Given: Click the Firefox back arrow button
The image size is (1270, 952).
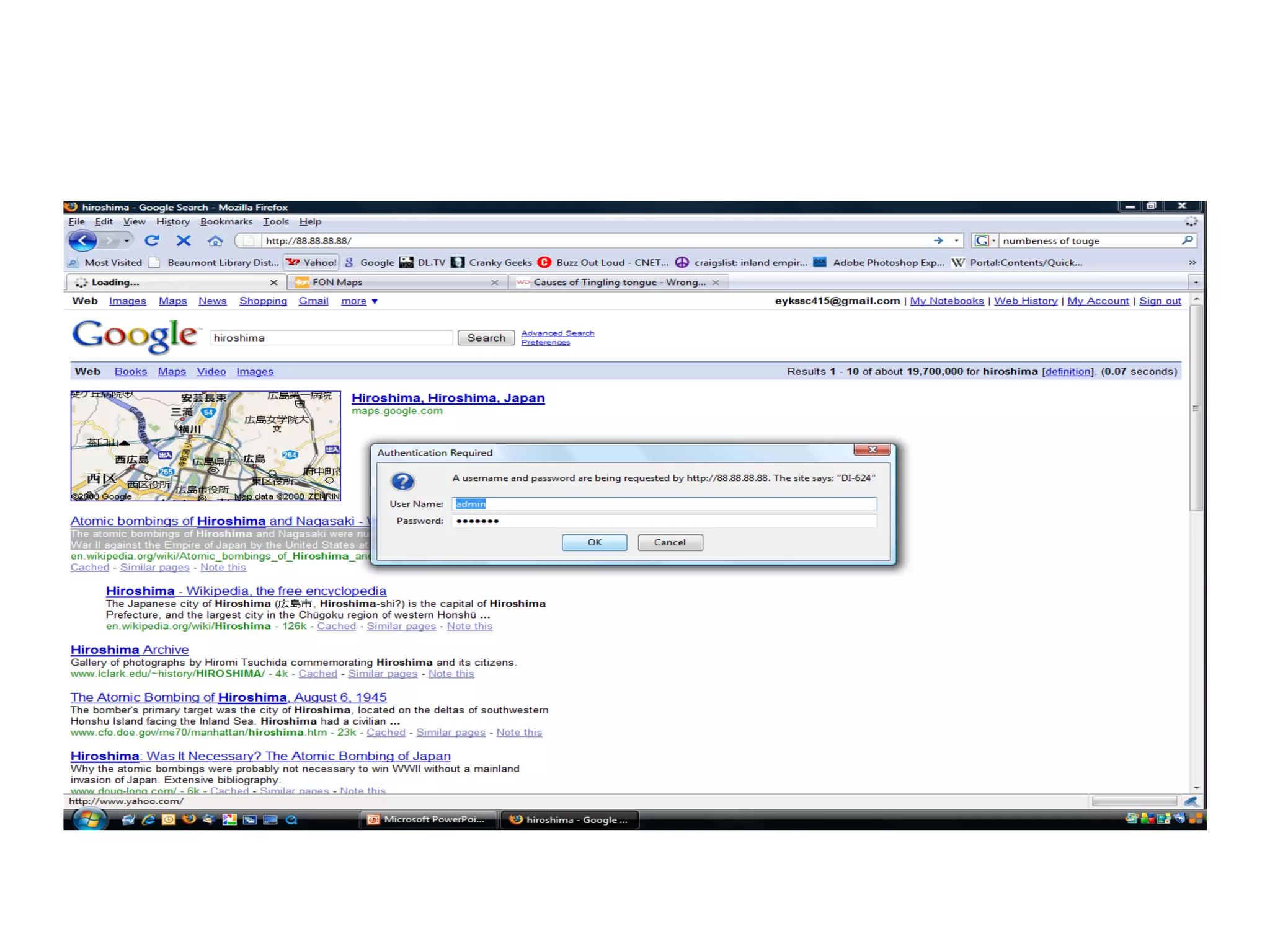Looking at the screenshot, I should coord(82,240).
